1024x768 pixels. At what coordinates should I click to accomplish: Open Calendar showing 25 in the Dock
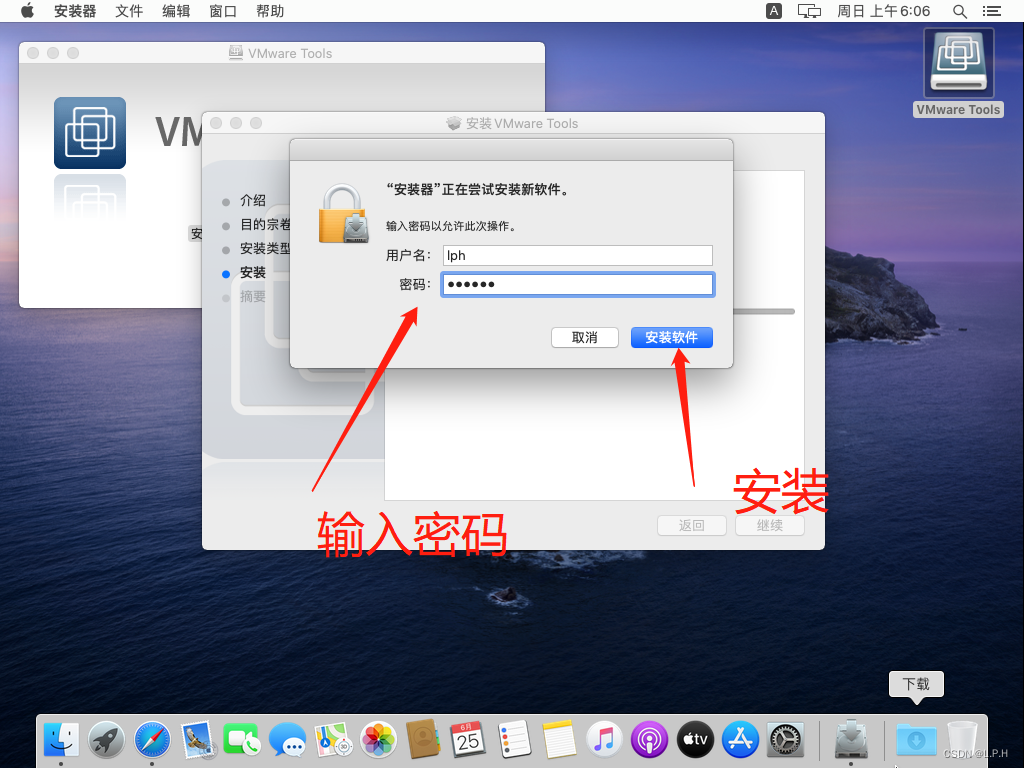(x=468, y=739)
